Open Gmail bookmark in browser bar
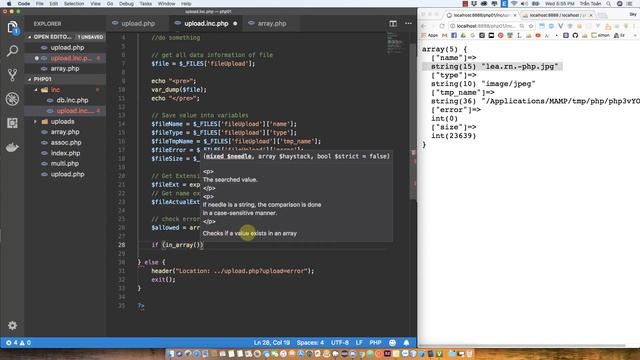The image size is (640, 360). (x=444, y=36)
